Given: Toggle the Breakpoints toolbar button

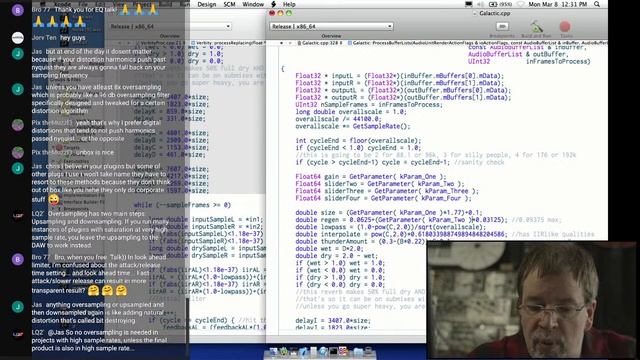Looking at the screenshot, I should [x=502, y=27].
